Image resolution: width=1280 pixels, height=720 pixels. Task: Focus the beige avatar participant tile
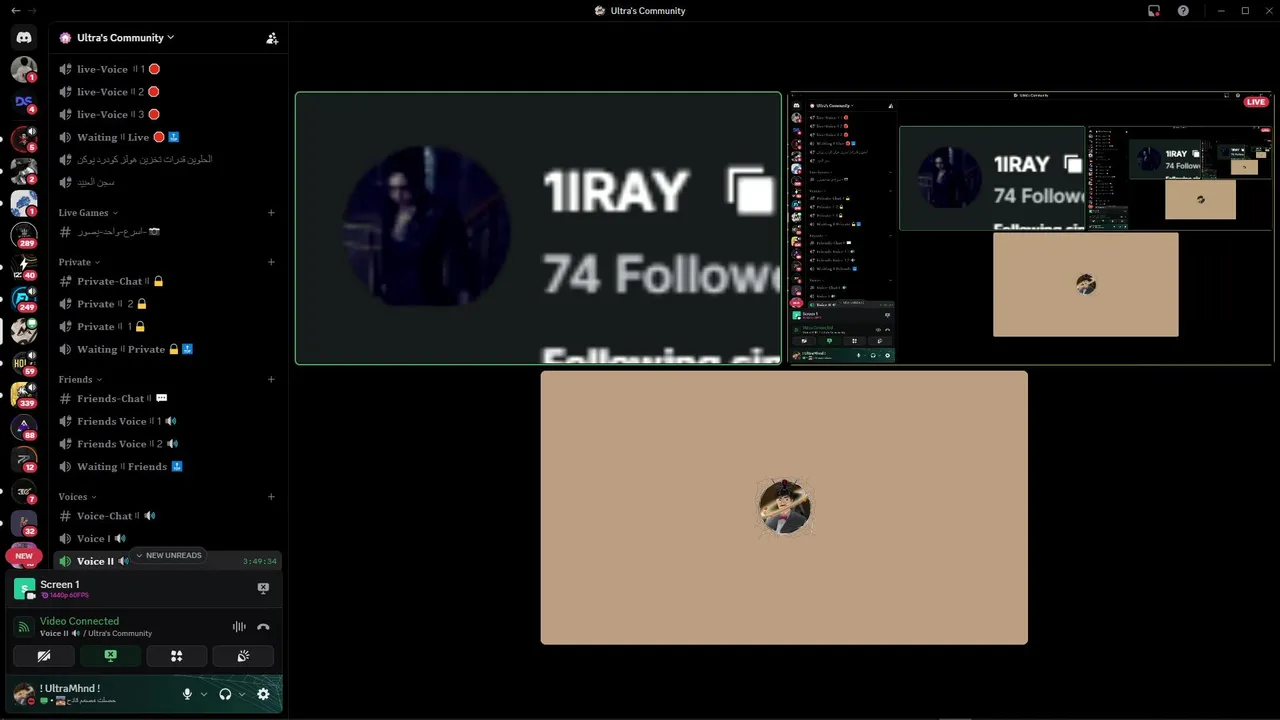[x=784, y=508]
